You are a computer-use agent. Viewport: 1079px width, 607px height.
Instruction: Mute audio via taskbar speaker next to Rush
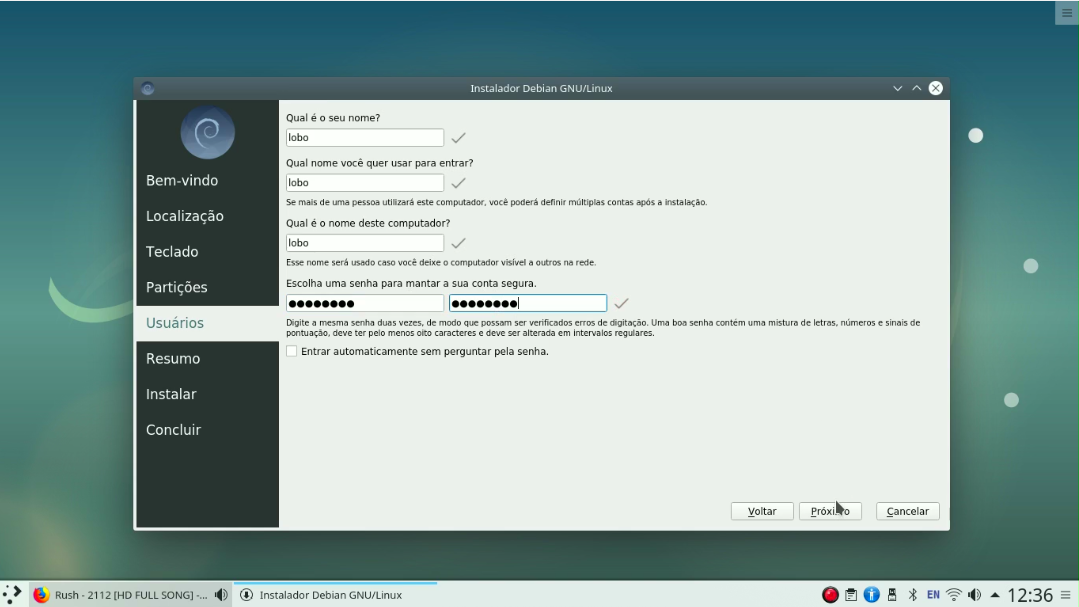[222, 594]
